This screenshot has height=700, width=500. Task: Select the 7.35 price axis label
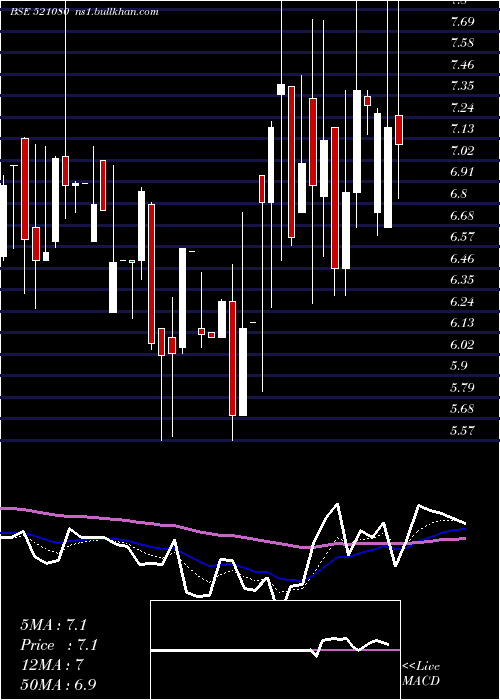(x=462, y=86)
